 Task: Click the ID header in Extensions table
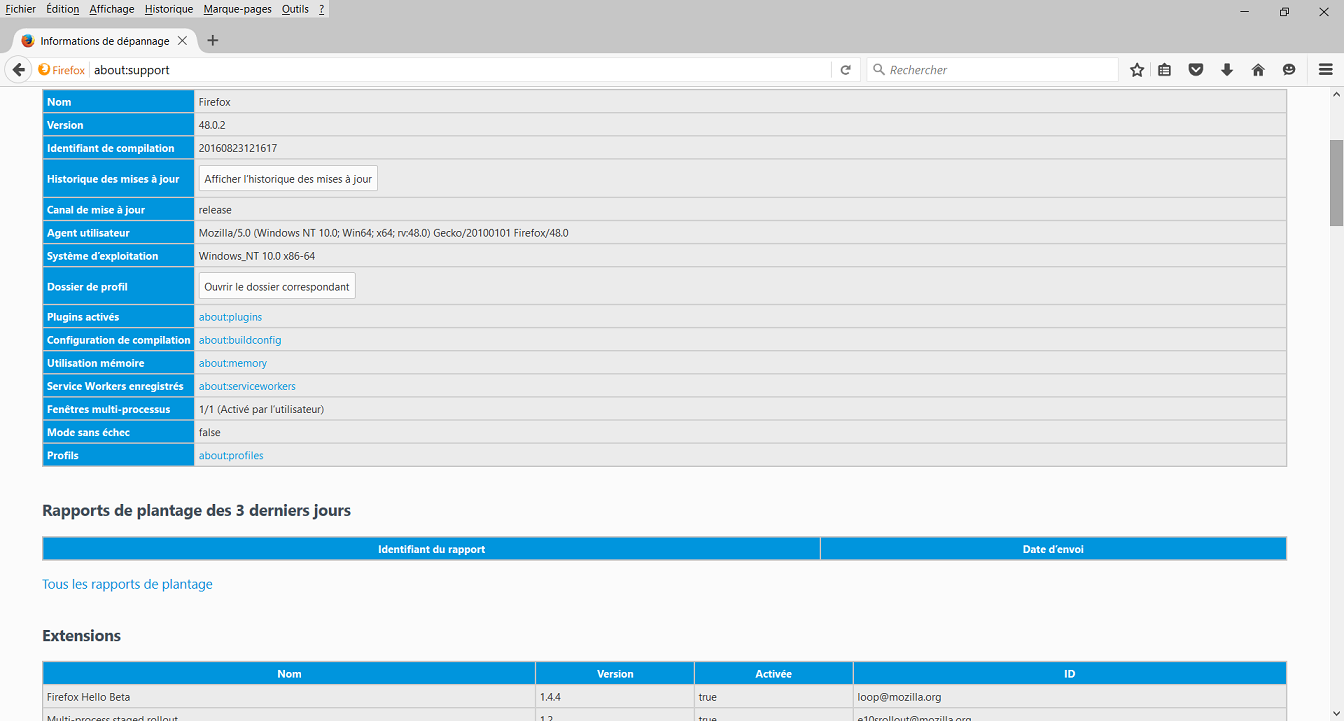click(x=1070, y=674)
